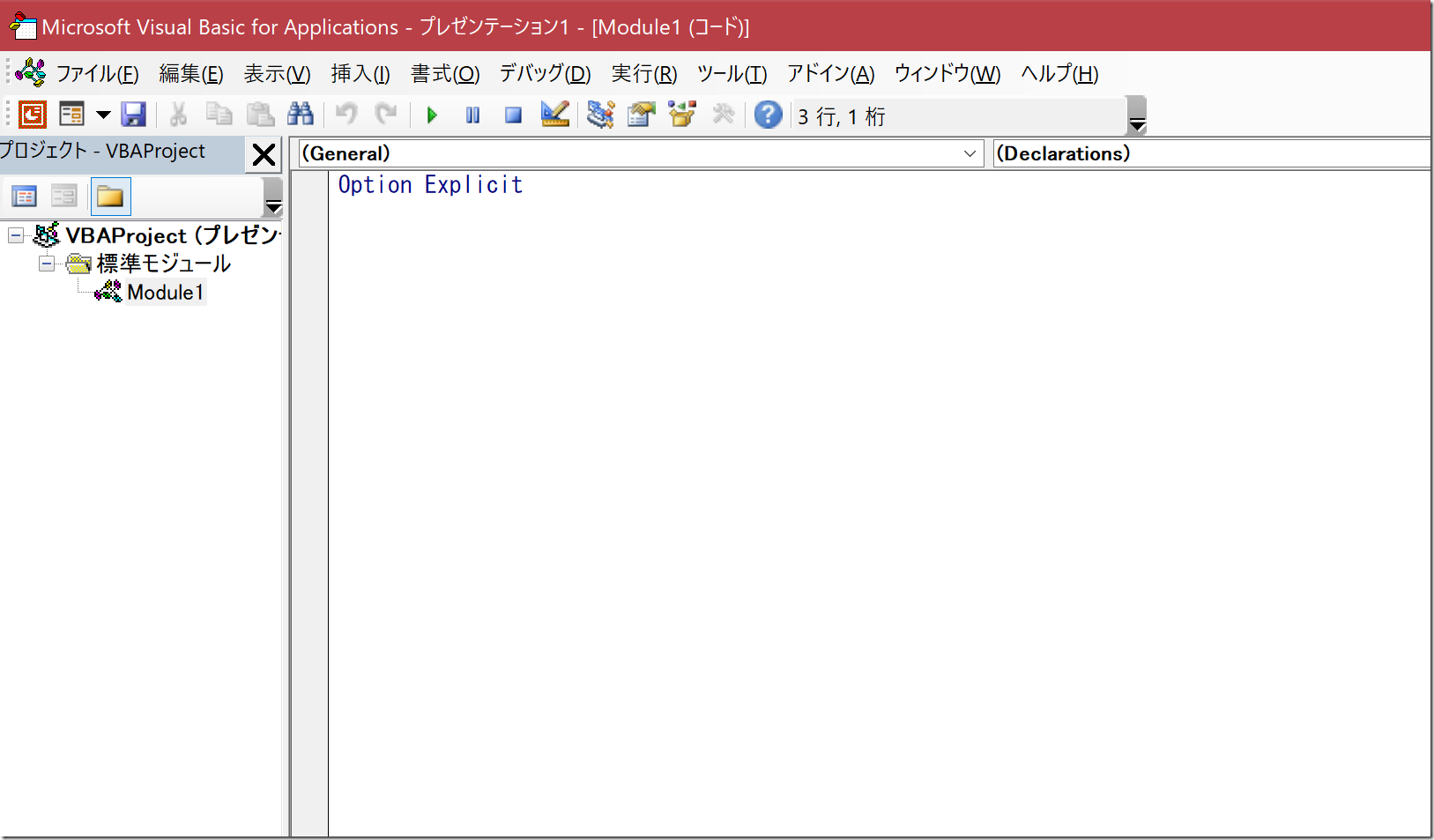This screenshot has height=840, width=1434.
Task: Open the アドイン(A) menu
Action: pyautogui.click(x=831, y=74)
